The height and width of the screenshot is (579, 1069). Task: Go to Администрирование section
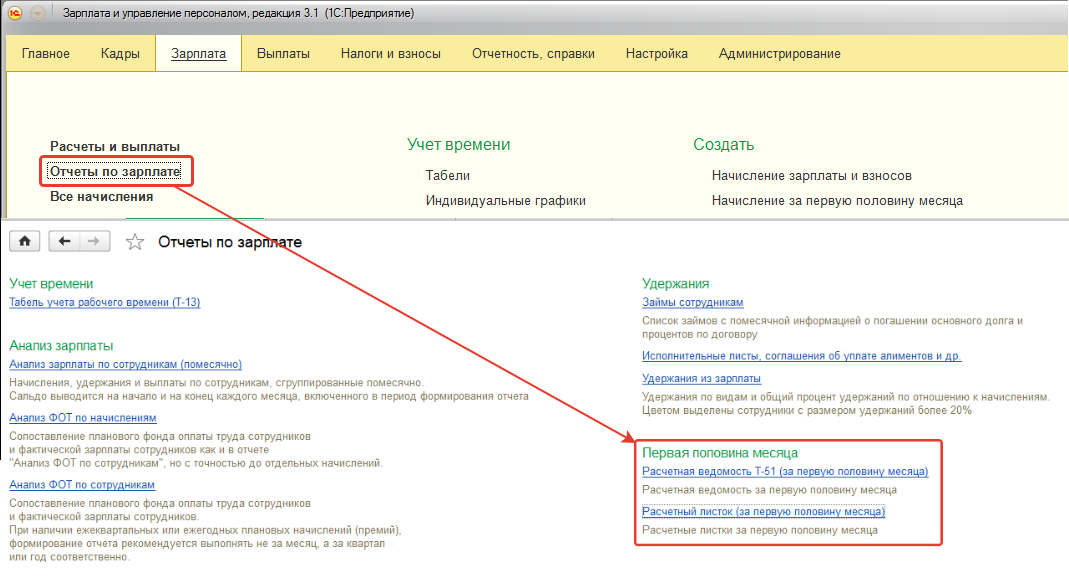click(x=779, y=54)
